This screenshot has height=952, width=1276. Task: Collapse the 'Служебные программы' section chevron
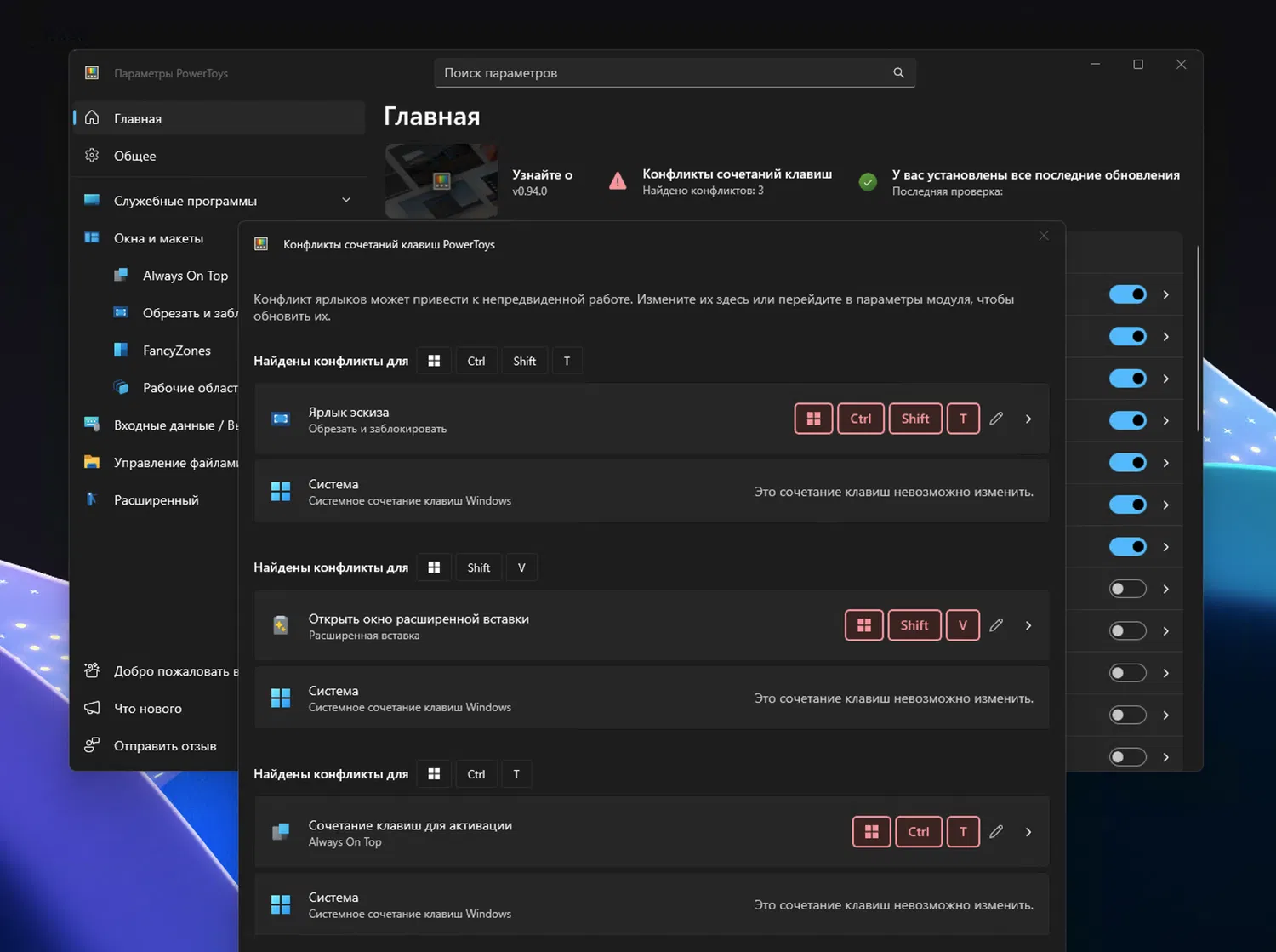(346, 200)
